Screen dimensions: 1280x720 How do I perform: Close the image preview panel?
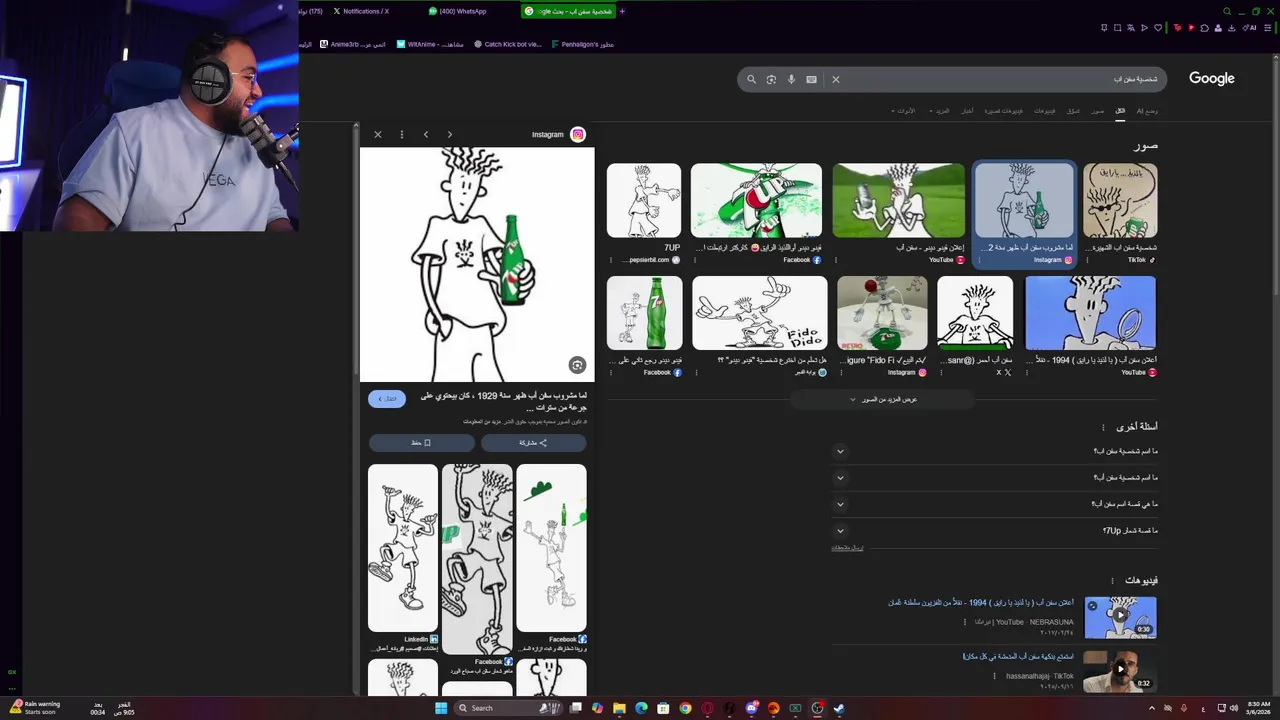[x=378, y=134]
